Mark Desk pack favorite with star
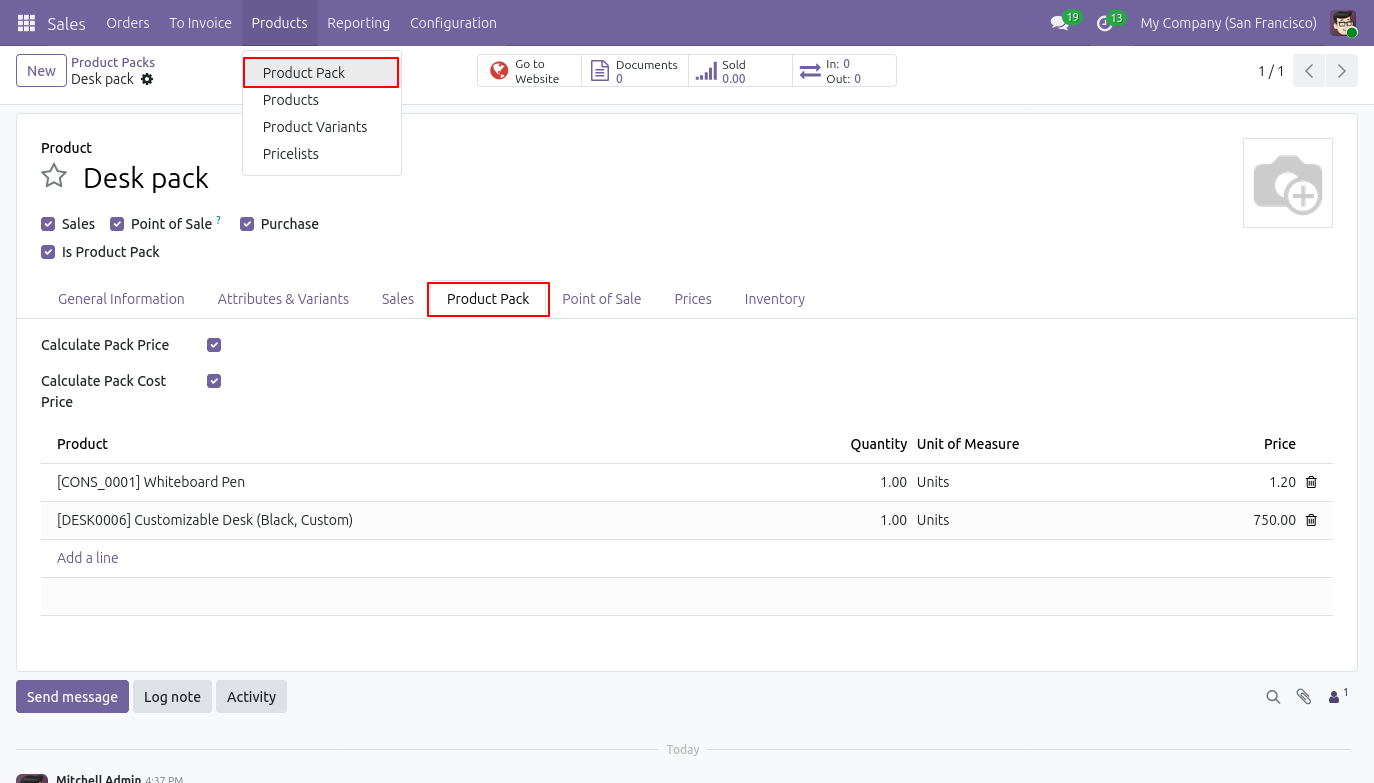This screenshot has height=783, width=1374. 54,177
